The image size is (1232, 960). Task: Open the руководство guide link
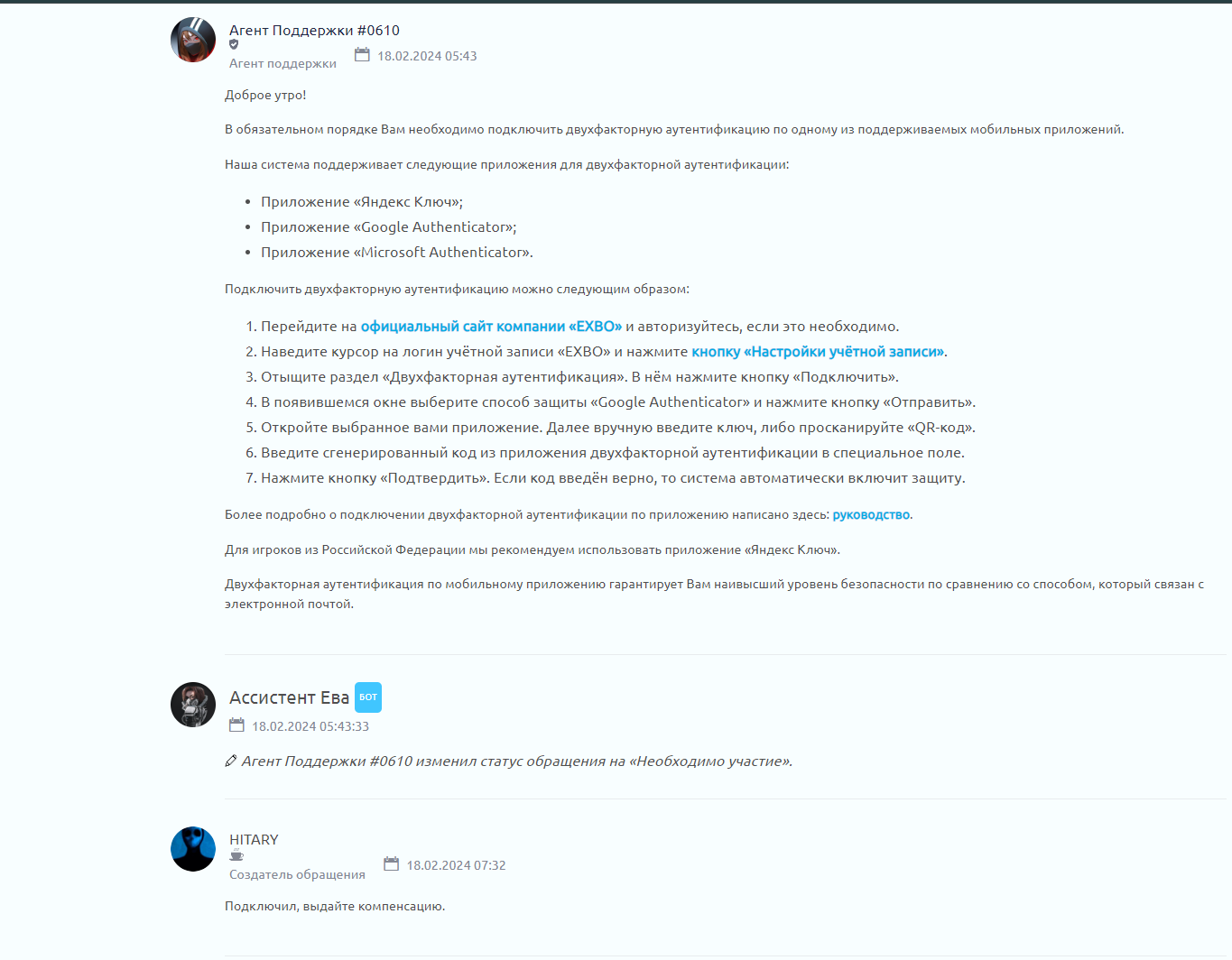point(871,515)
